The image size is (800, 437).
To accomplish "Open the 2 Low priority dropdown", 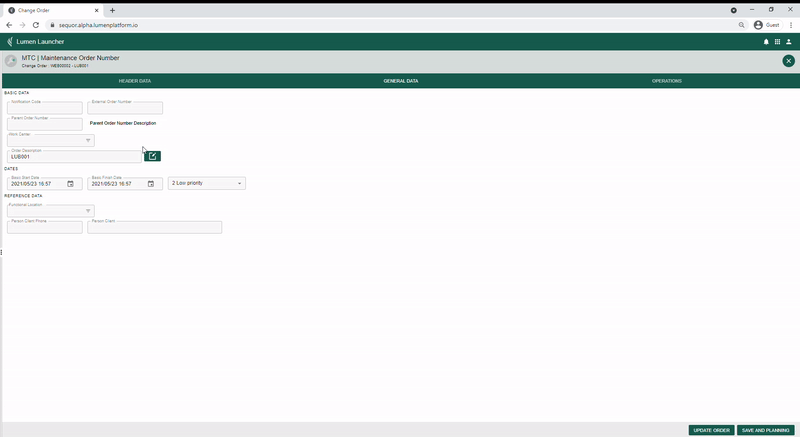I will pos(207,183).
